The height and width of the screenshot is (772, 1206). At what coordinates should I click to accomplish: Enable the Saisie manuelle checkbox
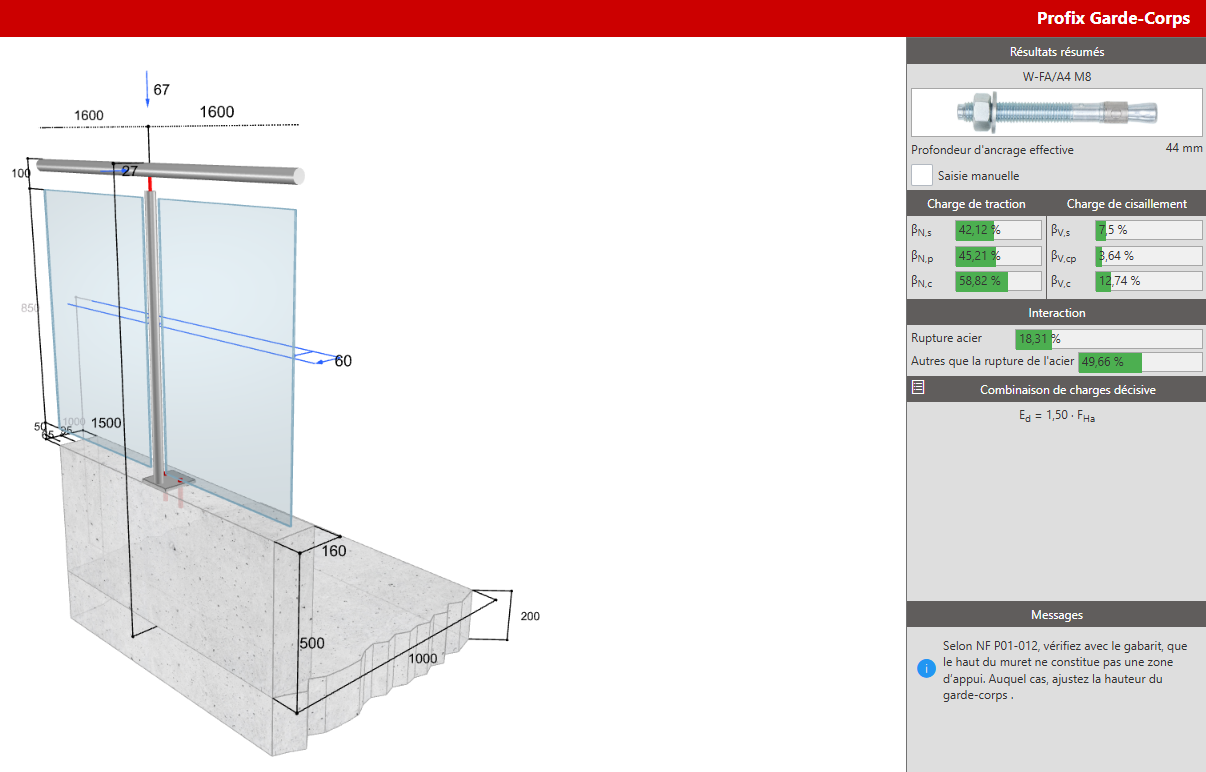(922, 175)
